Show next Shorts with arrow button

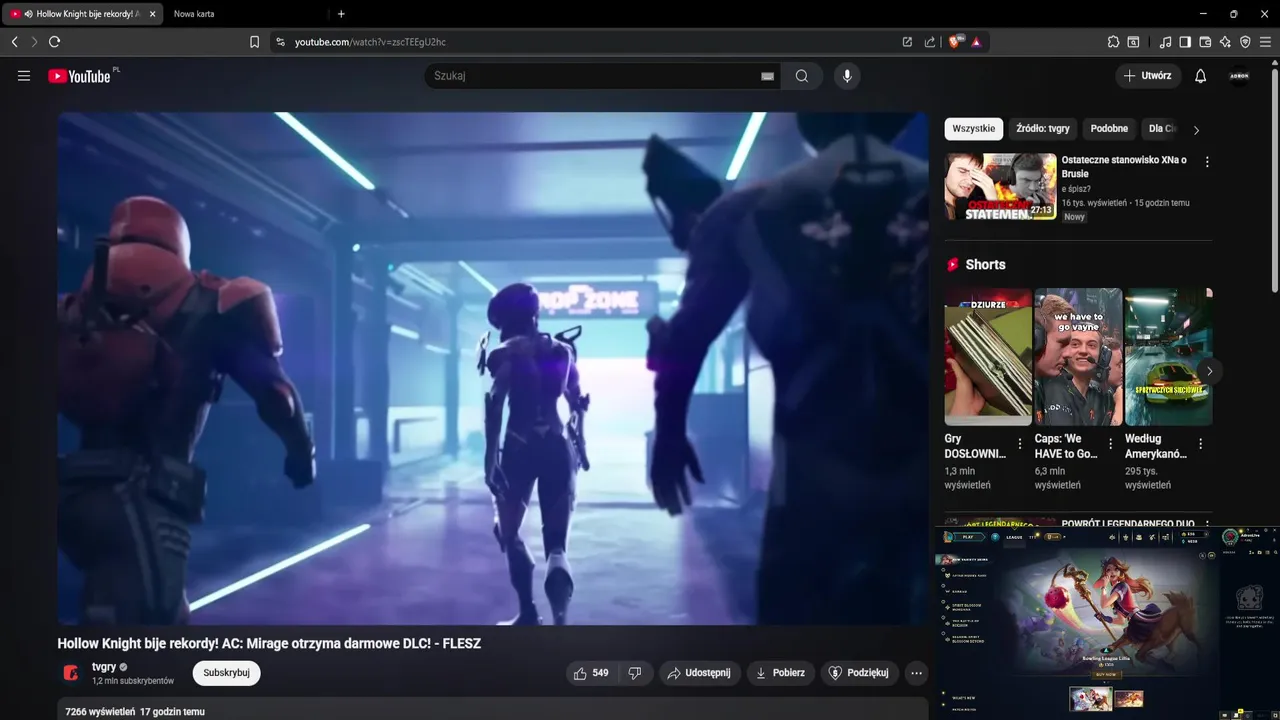(1209, 371)
